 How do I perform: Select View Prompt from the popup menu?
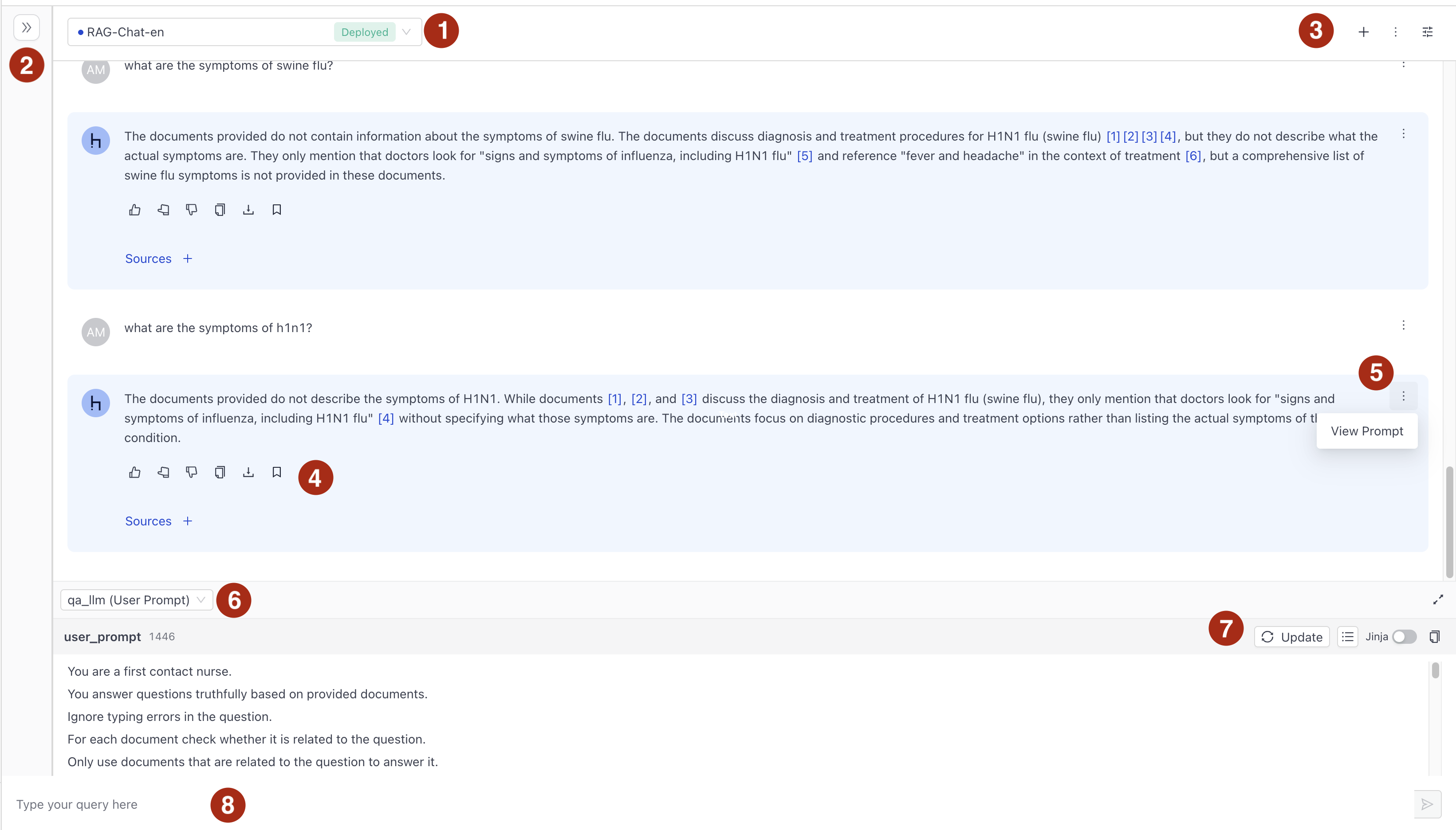point(1367,431)
